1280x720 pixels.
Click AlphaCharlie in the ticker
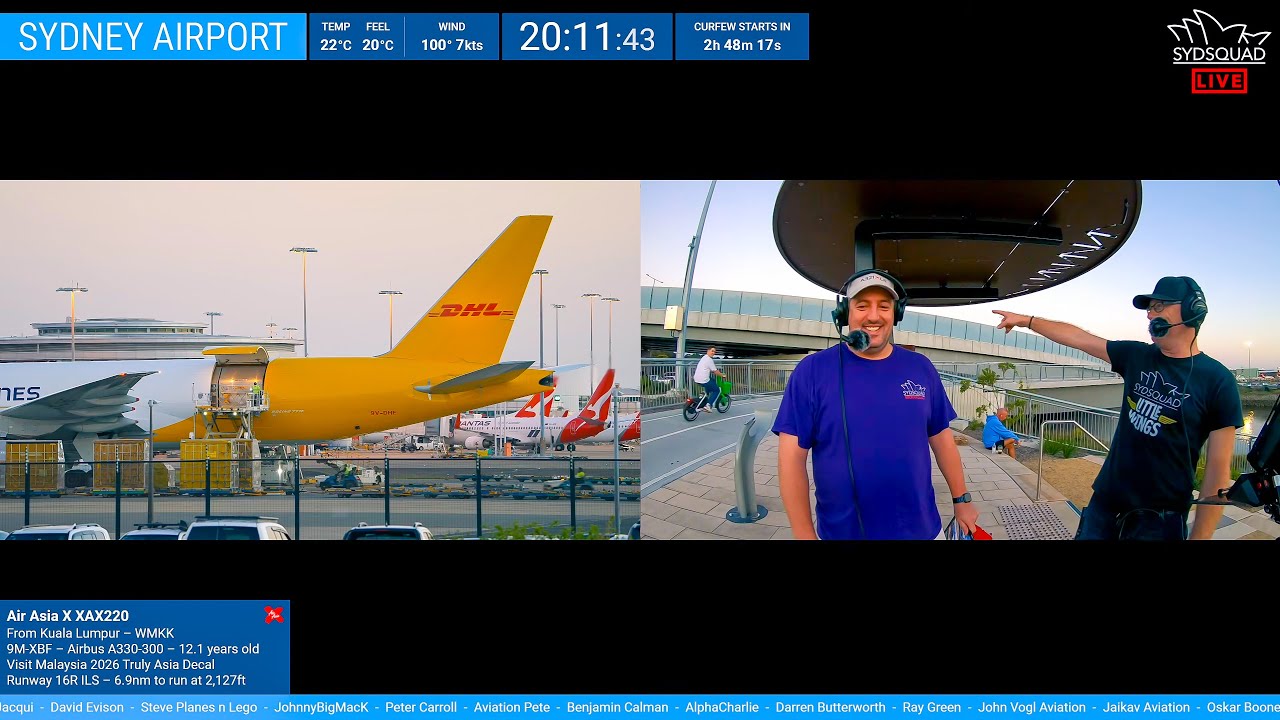[x=722, y=707]
